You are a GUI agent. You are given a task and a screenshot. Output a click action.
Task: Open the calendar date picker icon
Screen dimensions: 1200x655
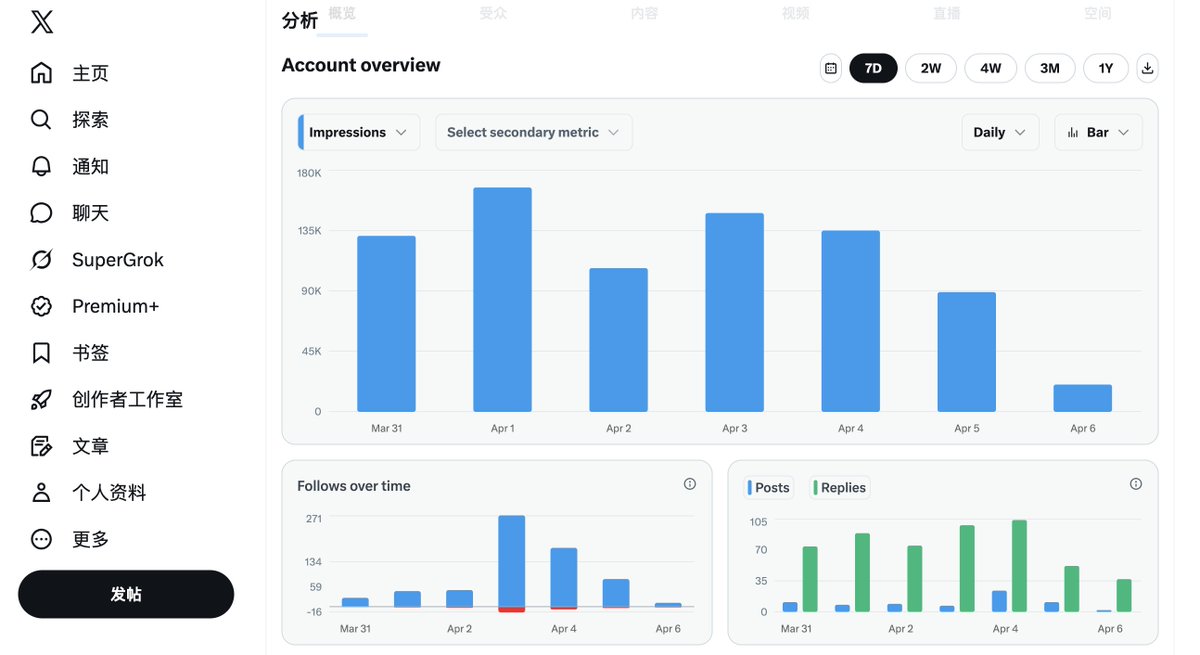click(830, 68)
